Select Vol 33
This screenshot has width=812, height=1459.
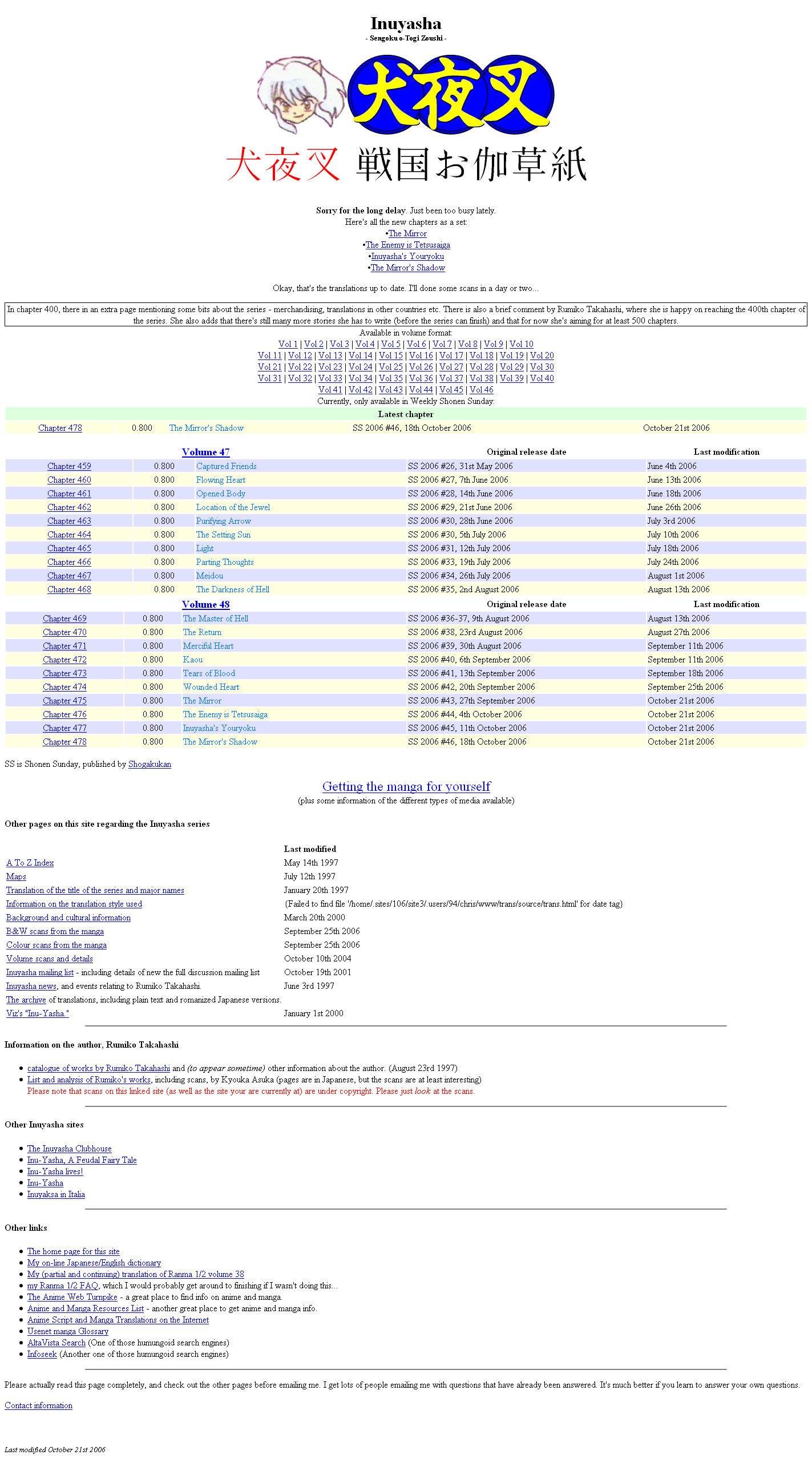point(330,378)
